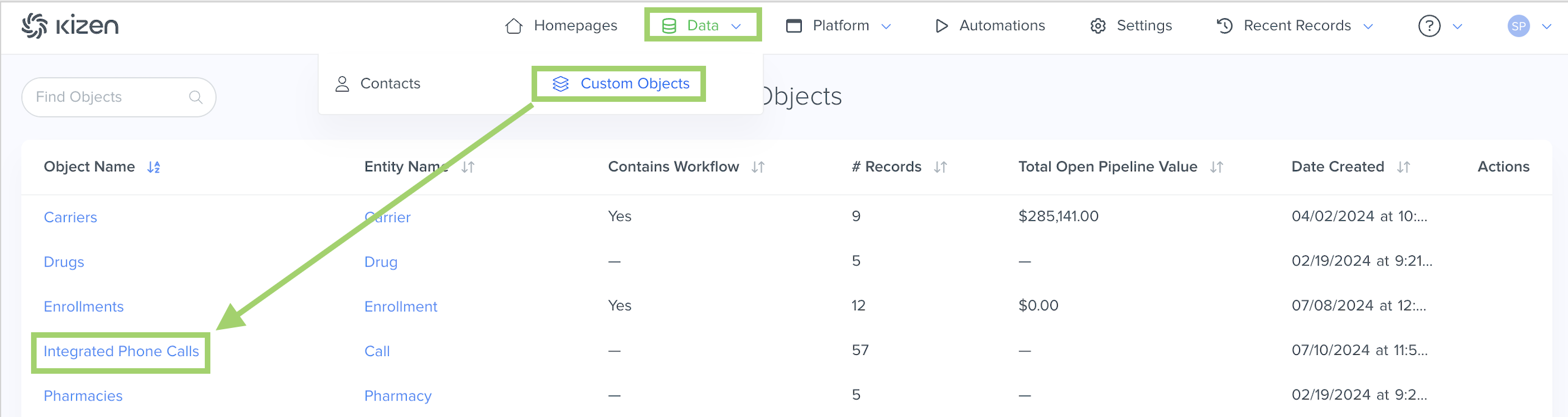Sort by Contains Workflow column

pos(758,167)
